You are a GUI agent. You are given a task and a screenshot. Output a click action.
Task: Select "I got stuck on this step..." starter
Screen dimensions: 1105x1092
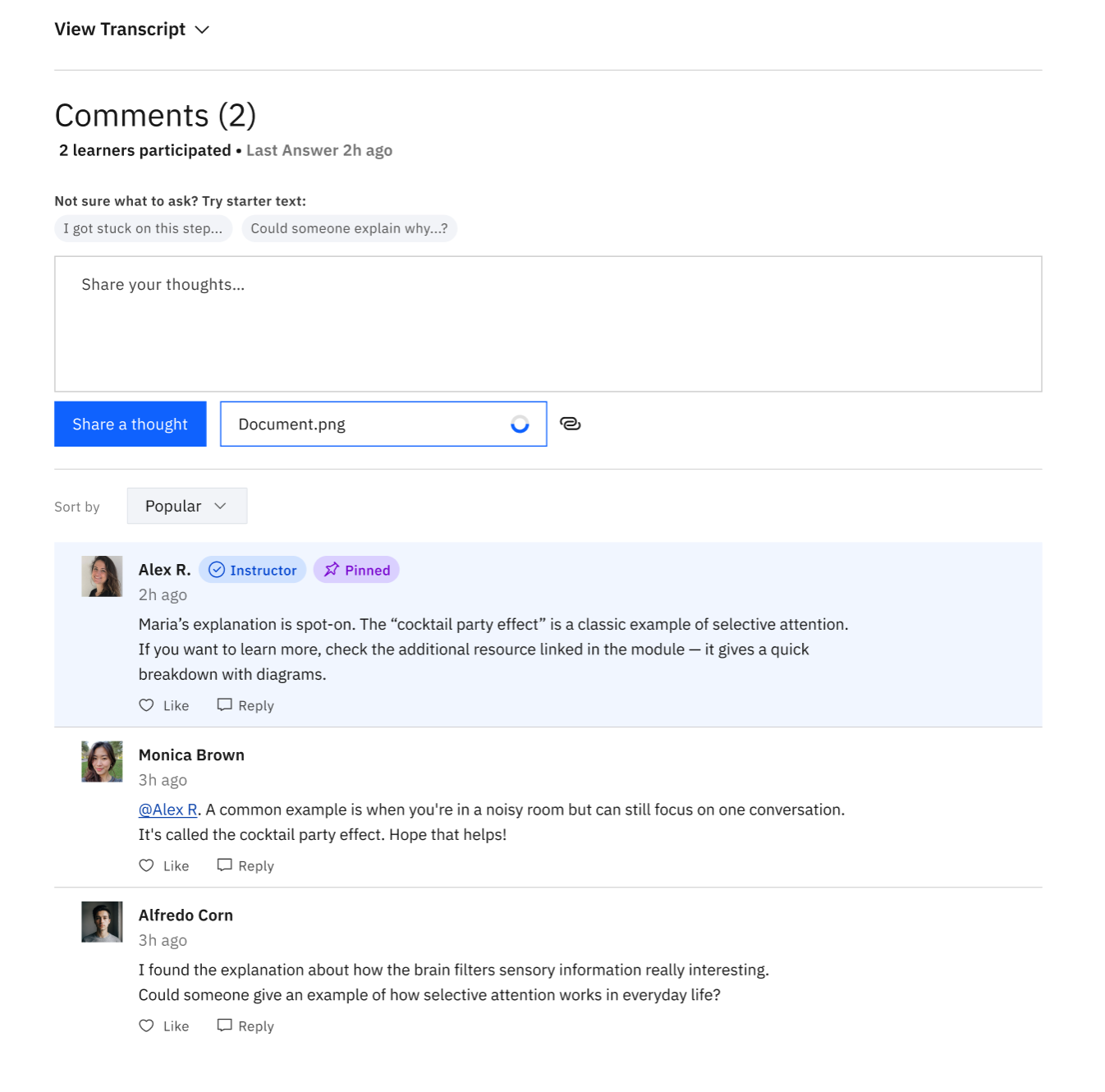(143, 228)
